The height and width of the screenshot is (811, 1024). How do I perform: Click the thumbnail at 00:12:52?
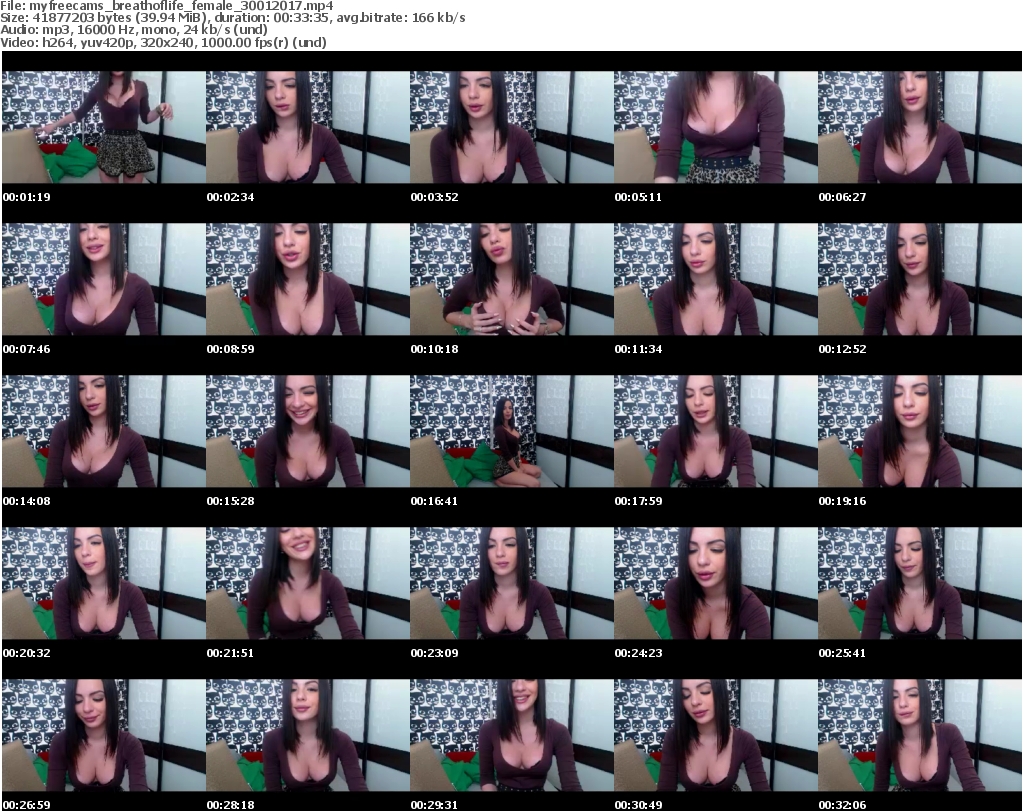pyautogui.click(x=920, y=279)
